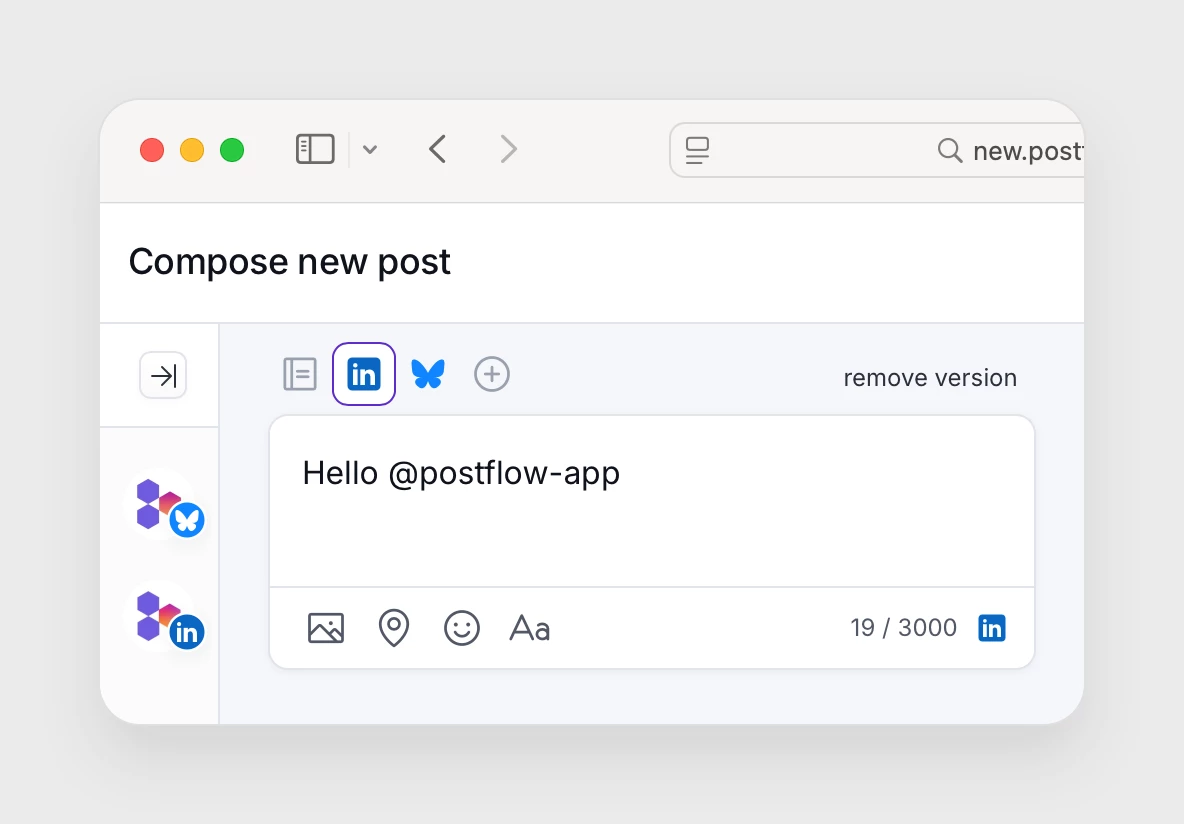Click the Safari address bar search field

pyautogui.click(x=900, y=150)
